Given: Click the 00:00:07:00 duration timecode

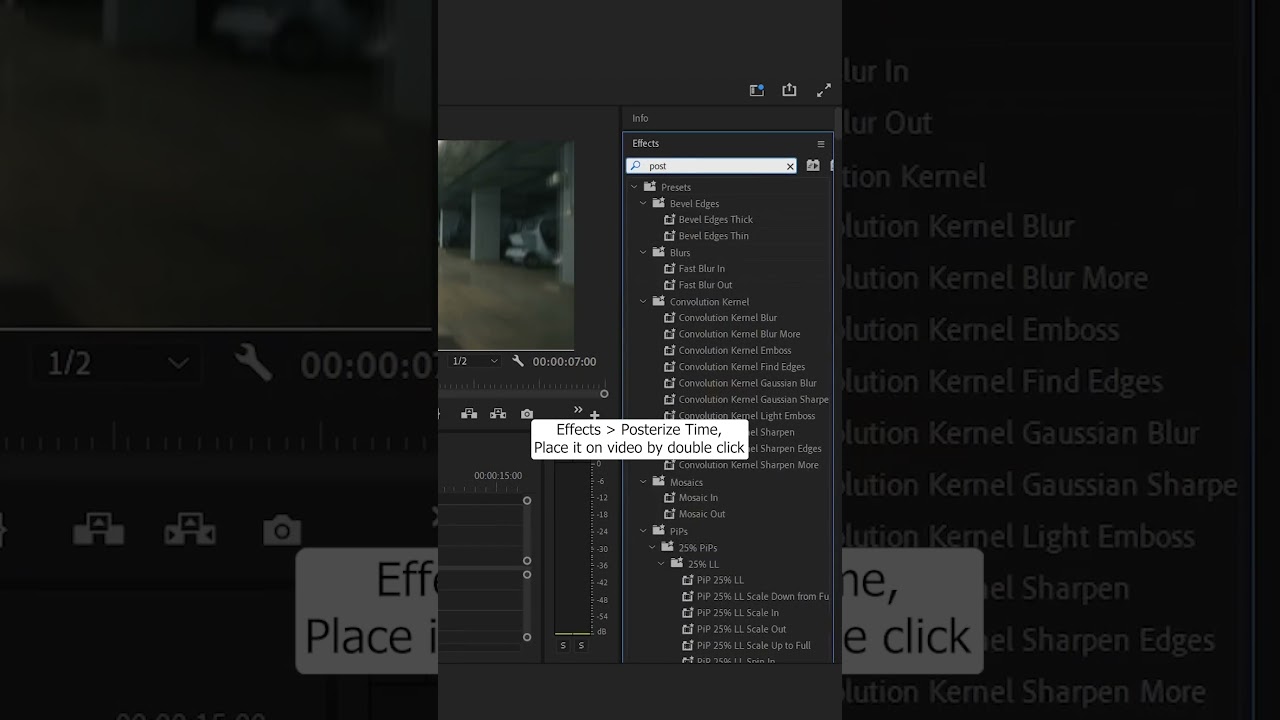Looking at the screenshot, I should pyautogui.click(x=564, y=361).
